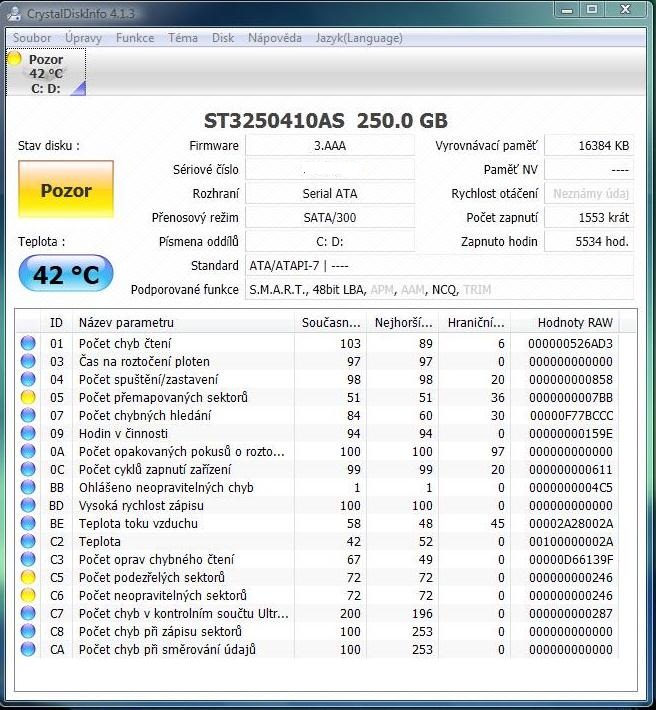
Task: Click status icon for Počet spuštění/zastavení
Action: tap(28, 379)
